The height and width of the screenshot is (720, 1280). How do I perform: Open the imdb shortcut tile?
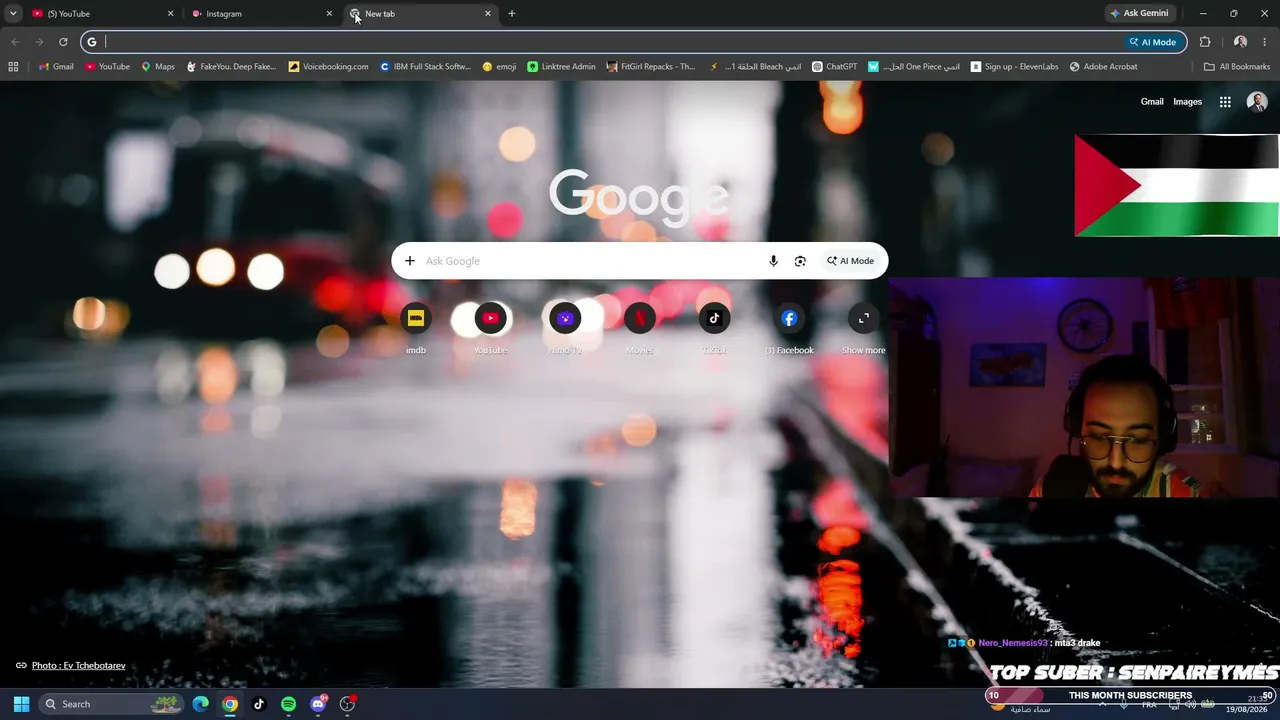point(416,328)
